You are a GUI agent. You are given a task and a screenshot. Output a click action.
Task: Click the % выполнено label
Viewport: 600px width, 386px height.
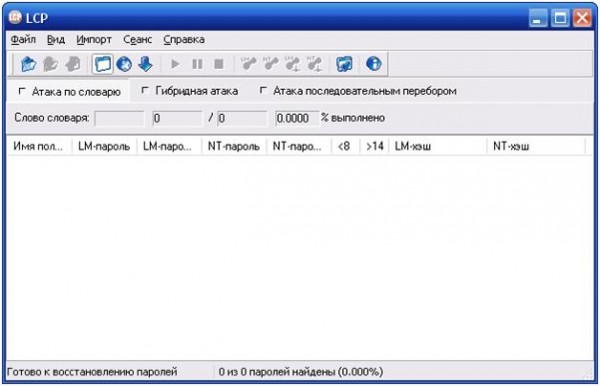[353, 118]
